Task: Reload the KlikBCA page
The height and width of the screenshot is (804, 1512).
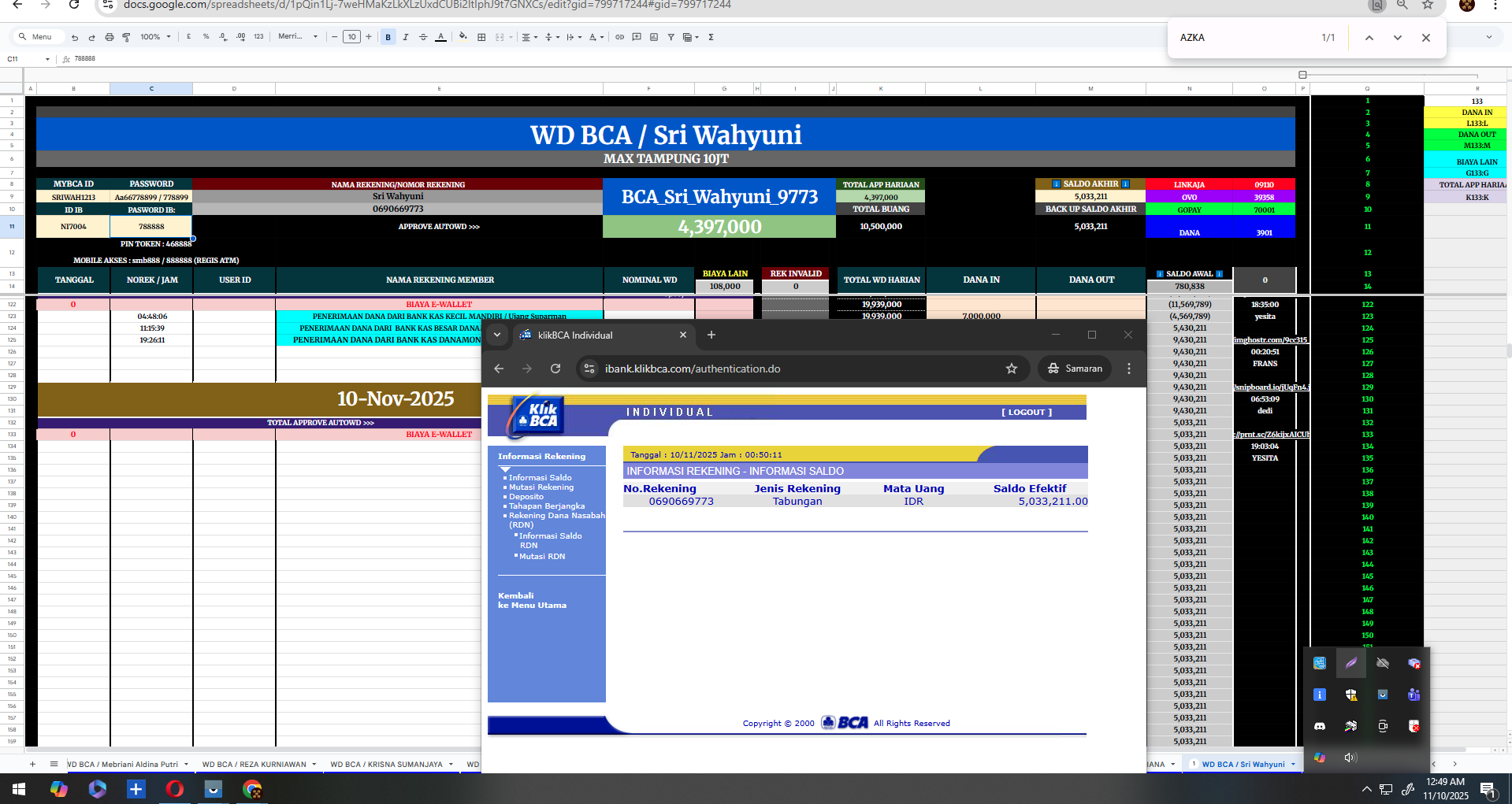Action: (x=555, y=369)
